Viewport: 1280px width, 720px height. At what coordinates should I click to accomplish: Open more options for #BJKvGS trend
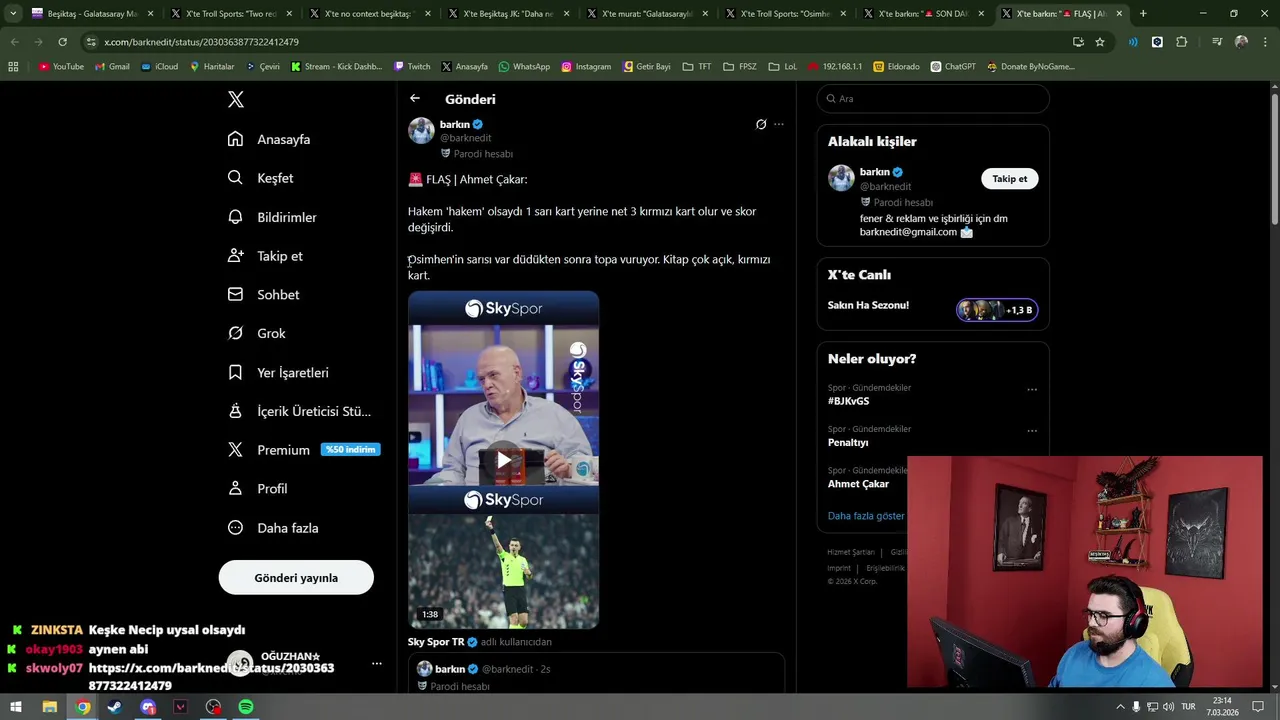point(1032,390)
